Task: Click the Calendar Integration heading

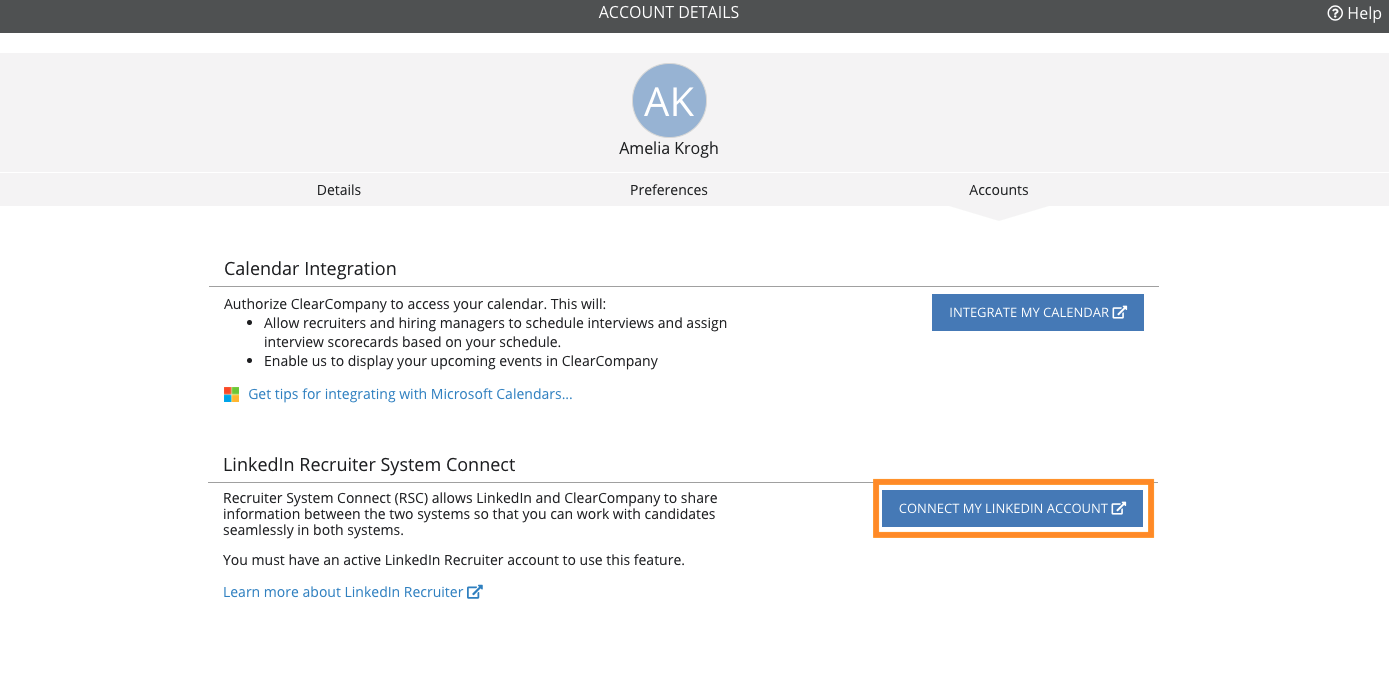Action: point(310,268)
